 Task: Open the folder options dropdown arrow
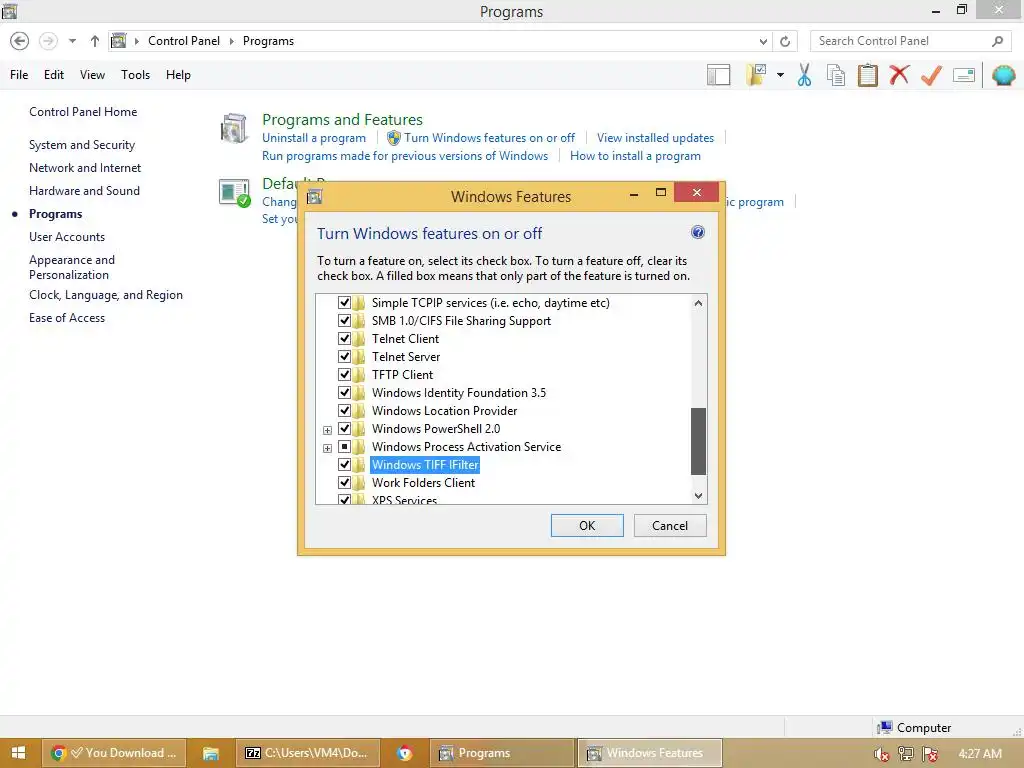point(780,75)
